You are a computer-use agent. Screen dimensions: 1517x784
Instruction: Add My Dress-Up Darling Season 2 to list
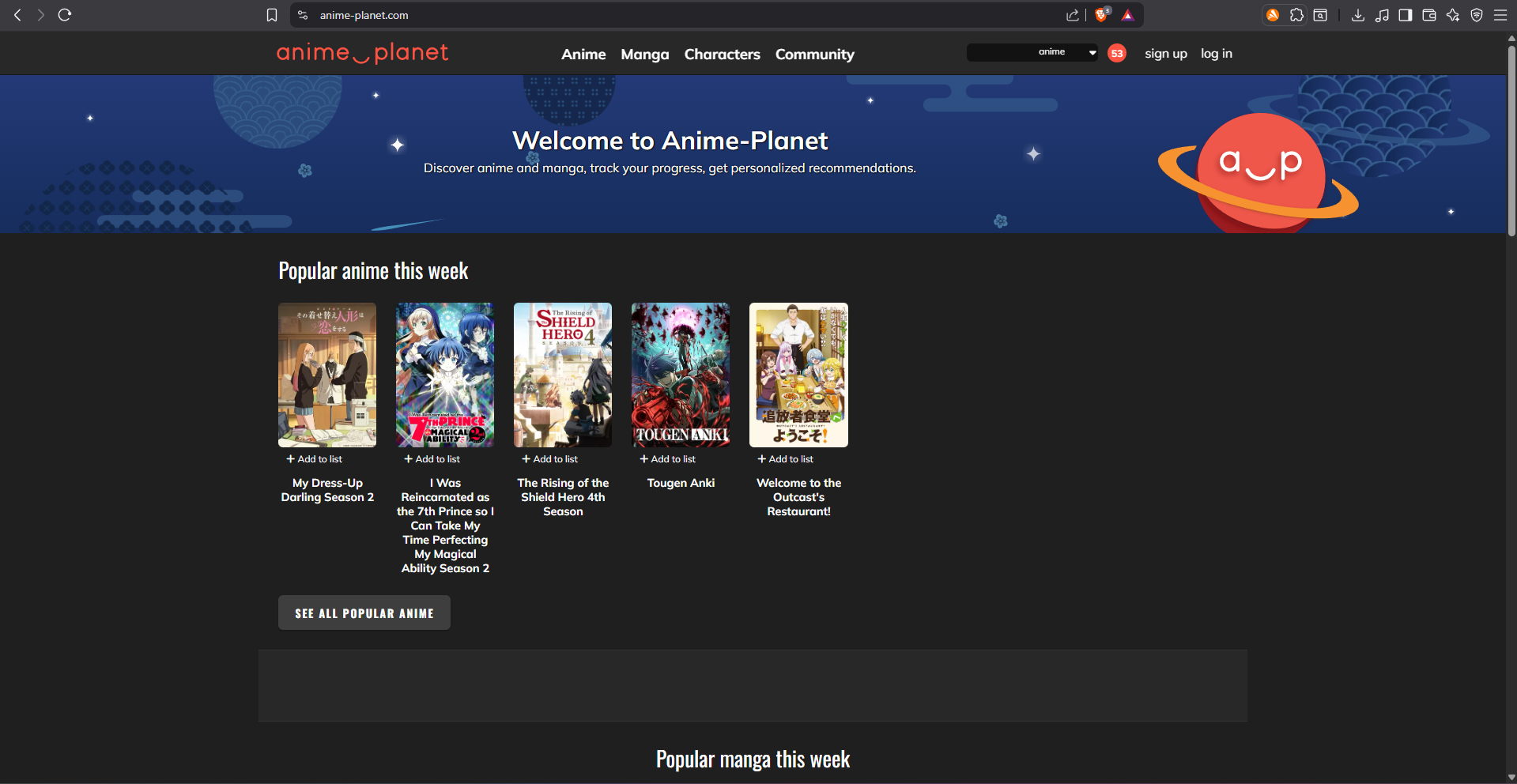coord(315,459)
